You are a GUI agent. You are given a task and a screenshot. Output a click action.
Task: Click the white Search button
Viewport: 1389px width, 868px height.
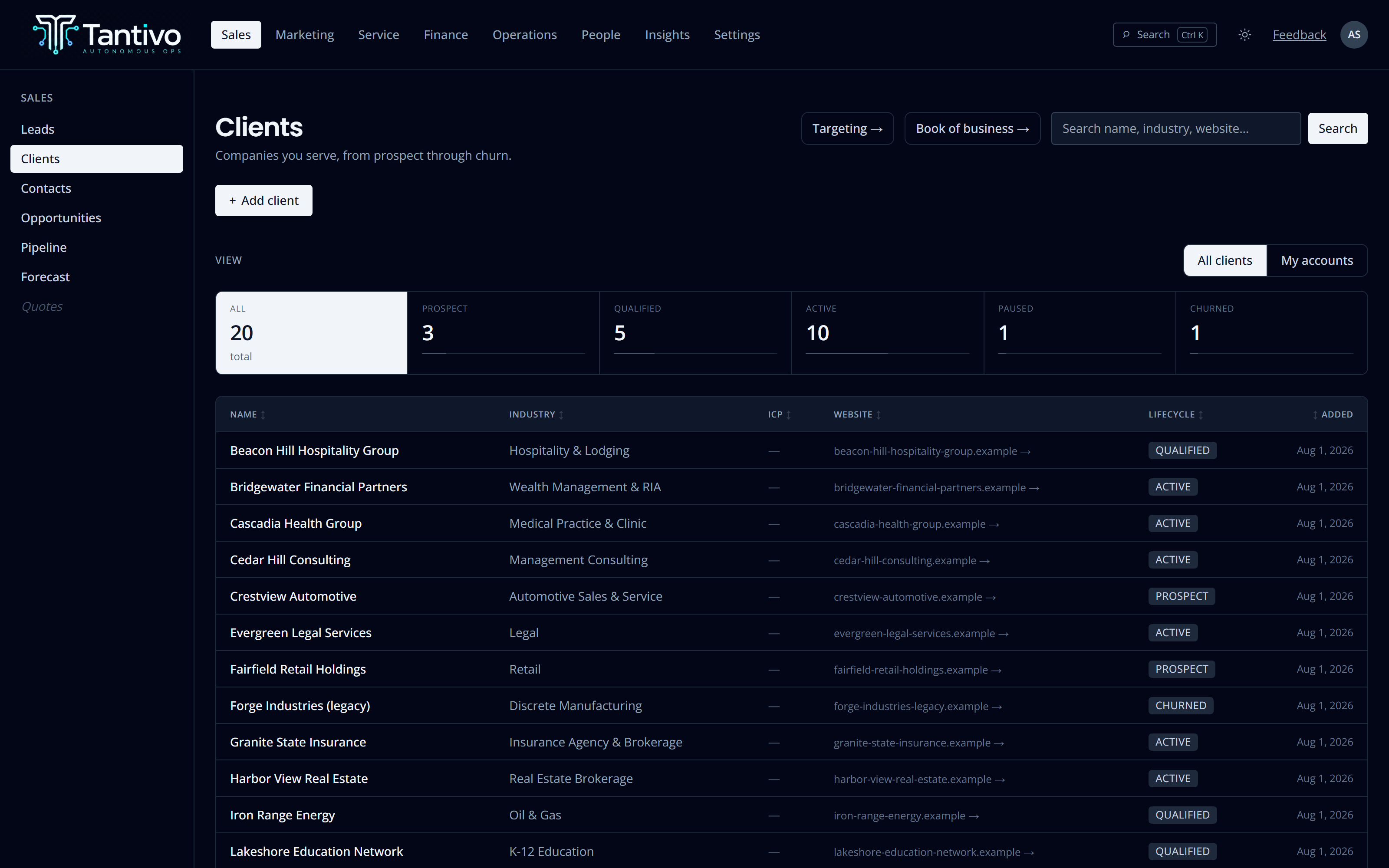[1337, 128]
